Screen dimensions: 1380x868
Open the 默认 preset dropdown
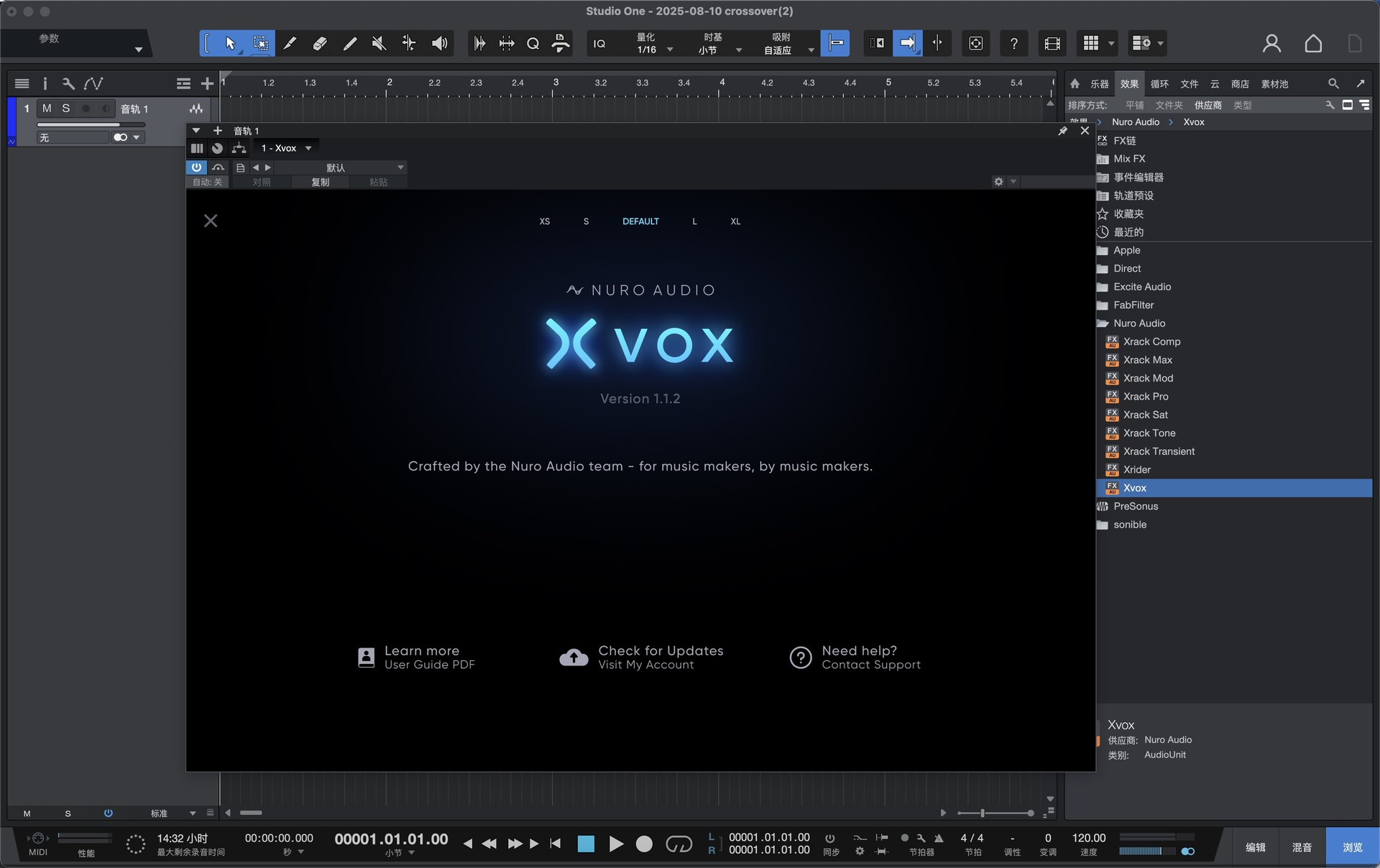click(x=341, y=167)
